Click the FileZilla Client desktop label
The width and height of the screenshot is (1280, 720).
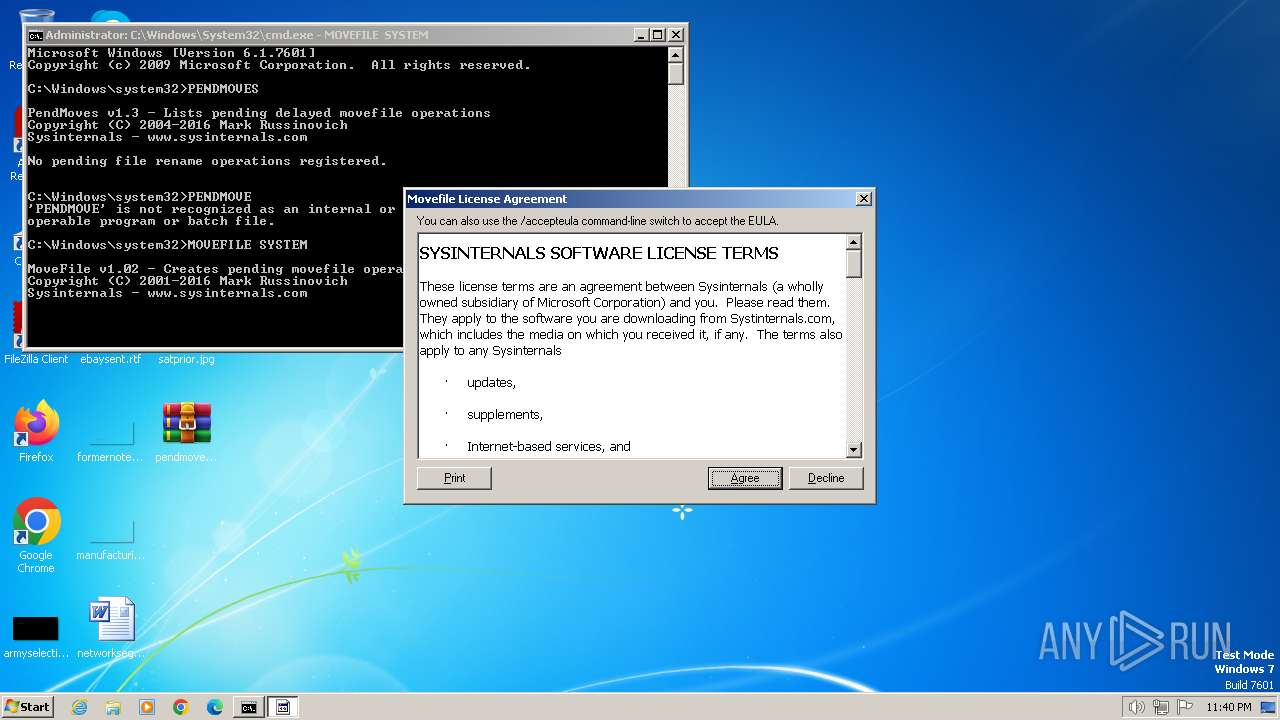click(36, 359)
